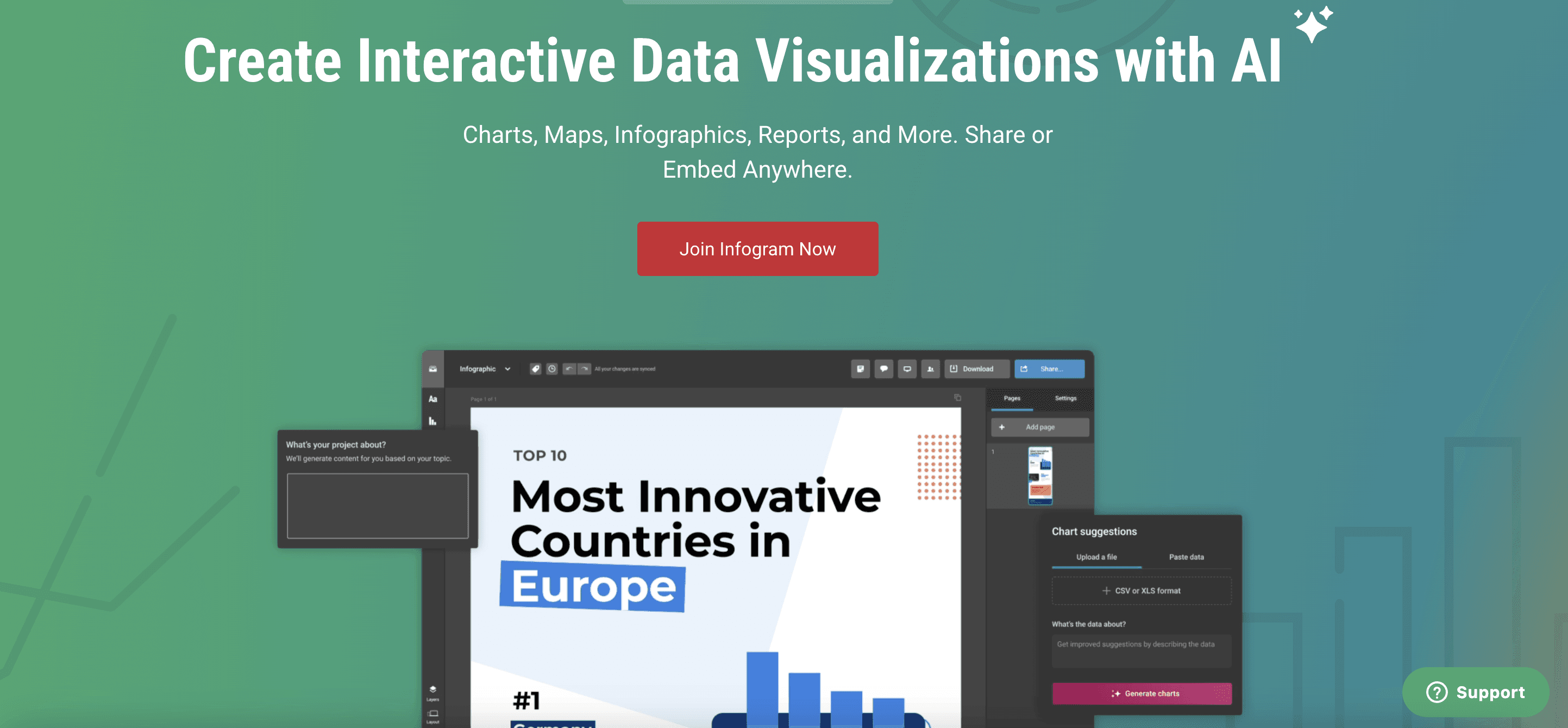1568x728 pixels.
Task: Select the Aa text tool in the sidebar
Action: 433,399
